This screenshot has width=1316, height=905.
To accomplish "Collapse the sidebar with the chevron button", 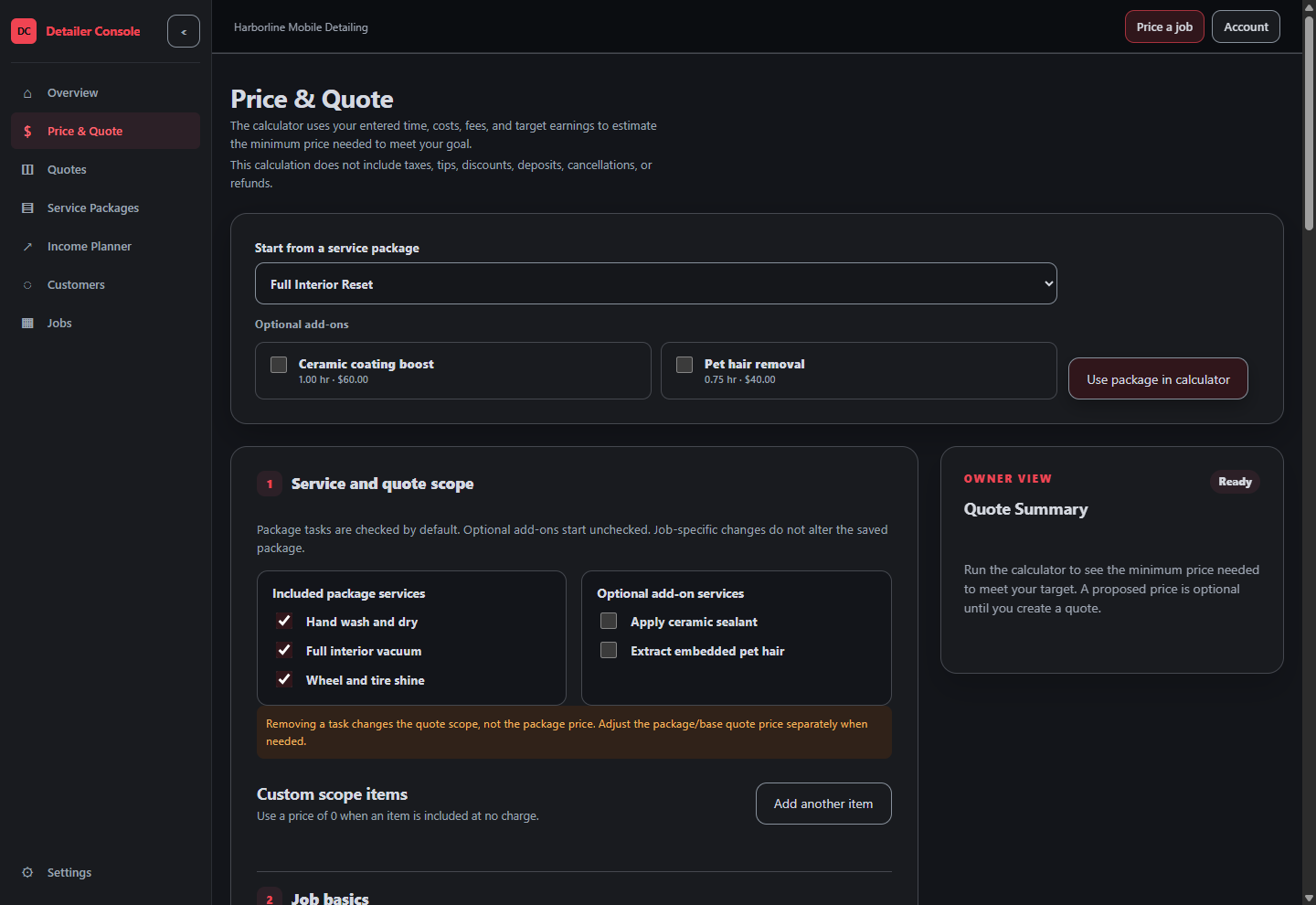I will (184, 31).
